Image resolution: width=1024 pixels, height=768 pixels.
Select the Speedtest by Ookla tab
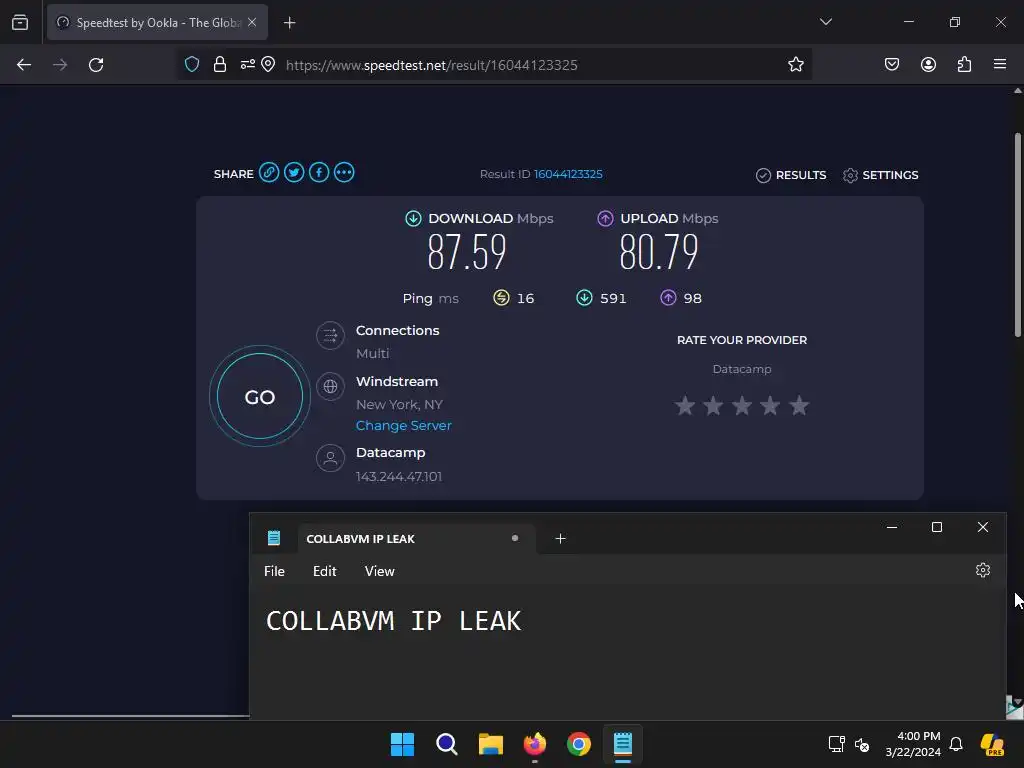pos(157,22)
